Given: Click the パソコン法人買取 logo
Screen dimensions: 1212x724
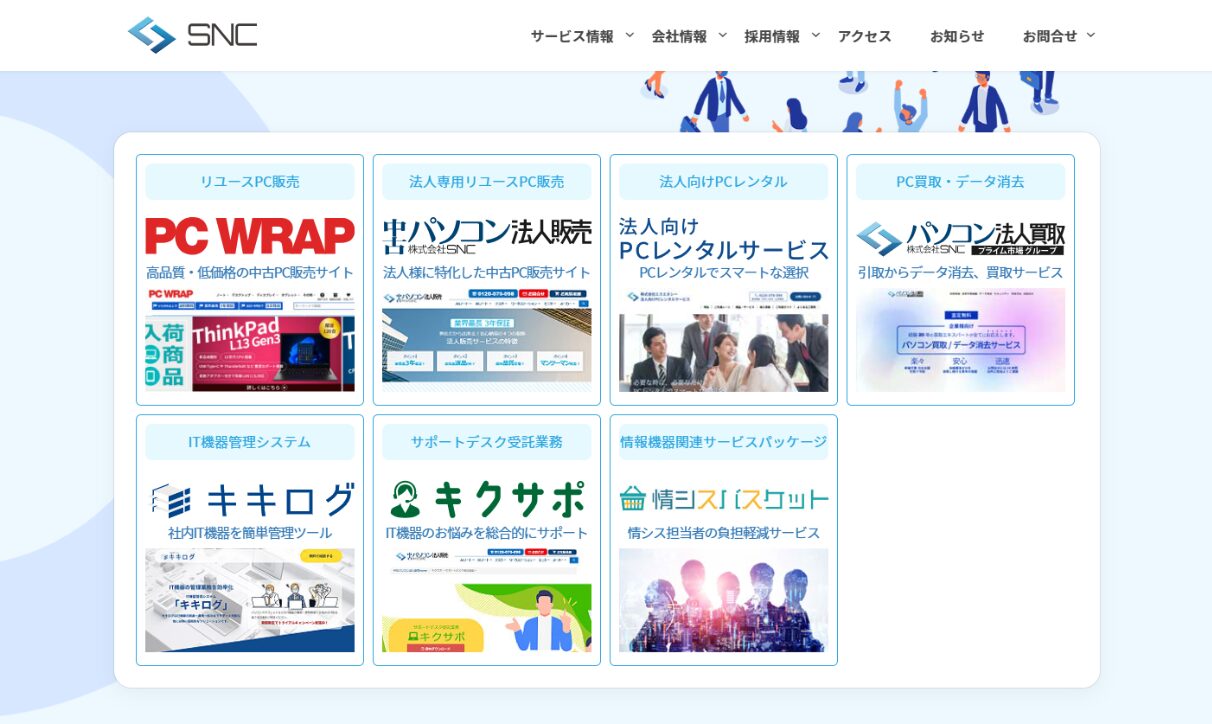Looking at the screenshot, I should (961, 238).
